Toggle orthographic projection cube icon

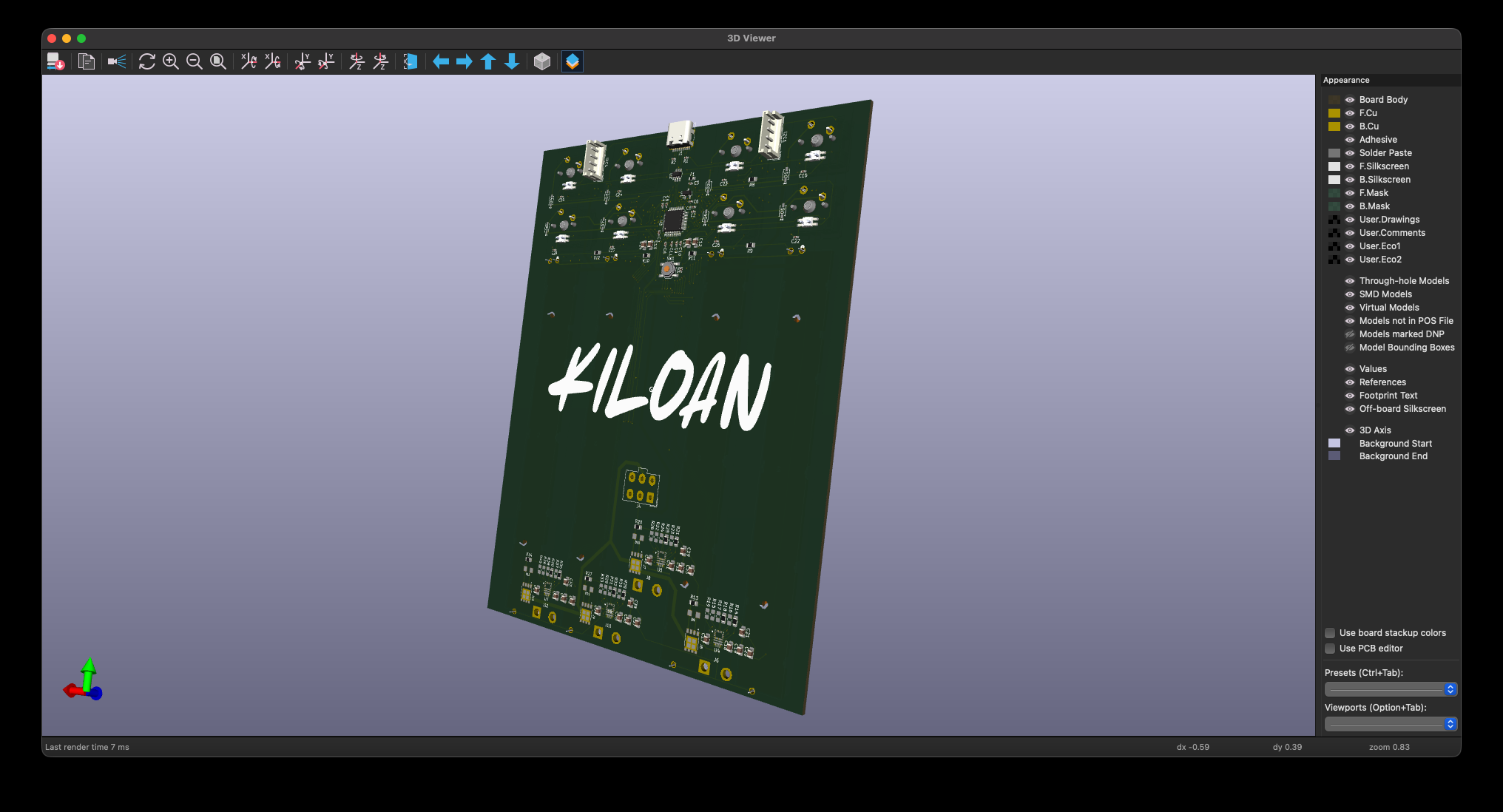[x=542, y=61]
